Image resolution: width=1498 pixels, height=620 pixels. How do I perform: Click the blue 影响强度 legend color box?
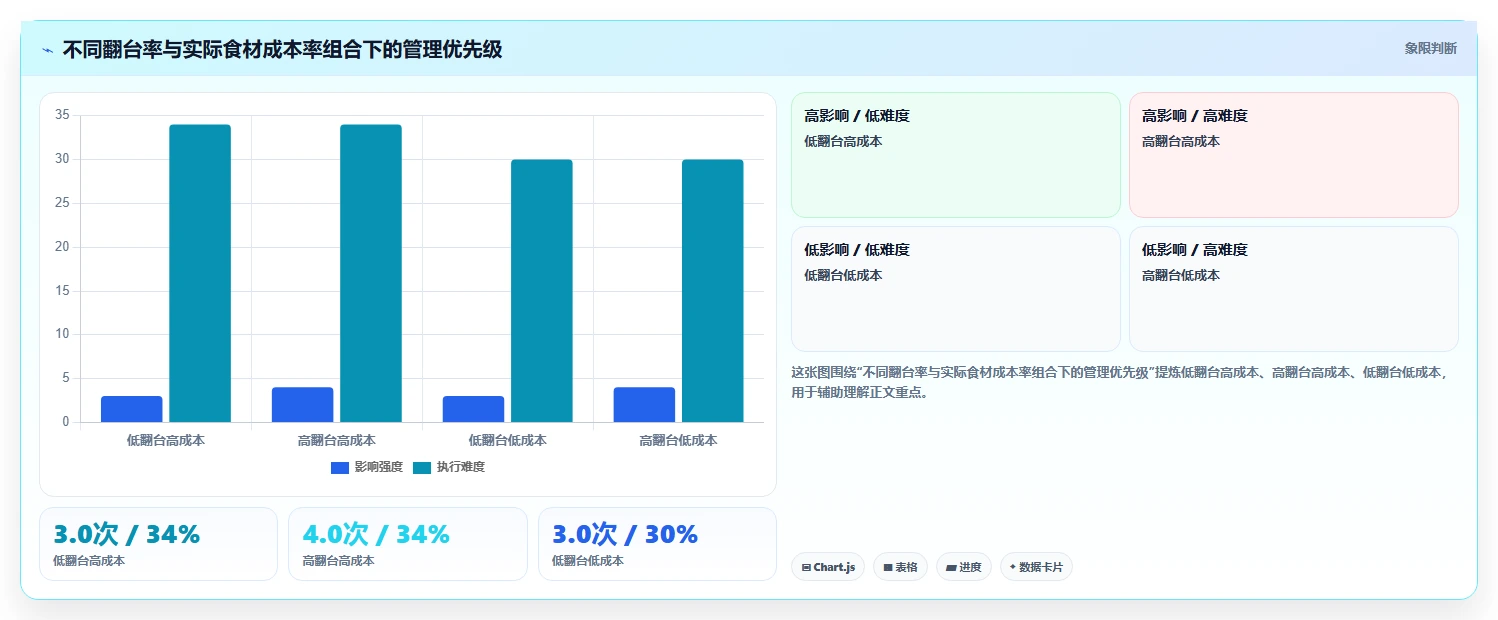(340, 468)
